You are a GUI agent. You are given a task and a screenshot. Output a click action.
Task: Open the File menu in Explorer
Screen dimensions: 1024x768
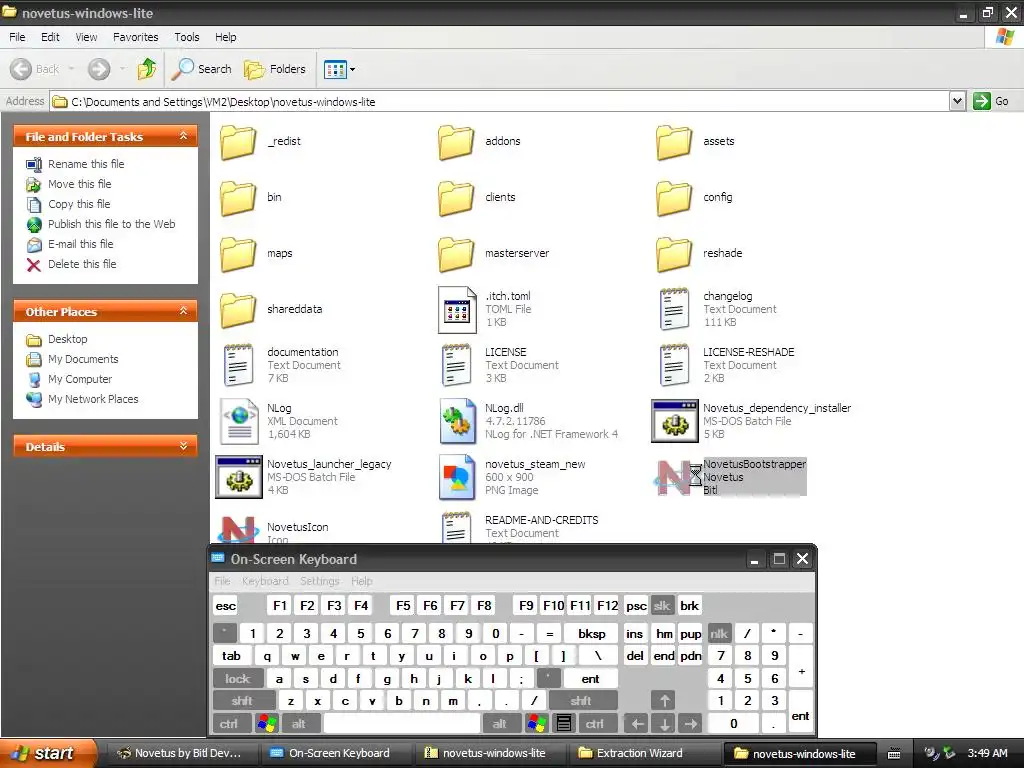17,37
